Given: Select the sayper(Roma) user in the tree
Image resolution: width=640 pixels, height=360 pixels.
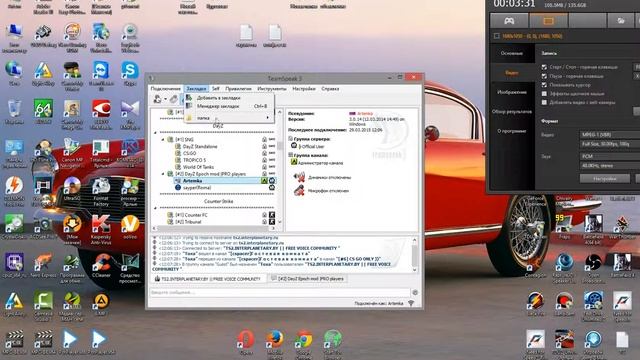Looking at the screenshot, I should (x=197, y=187).
